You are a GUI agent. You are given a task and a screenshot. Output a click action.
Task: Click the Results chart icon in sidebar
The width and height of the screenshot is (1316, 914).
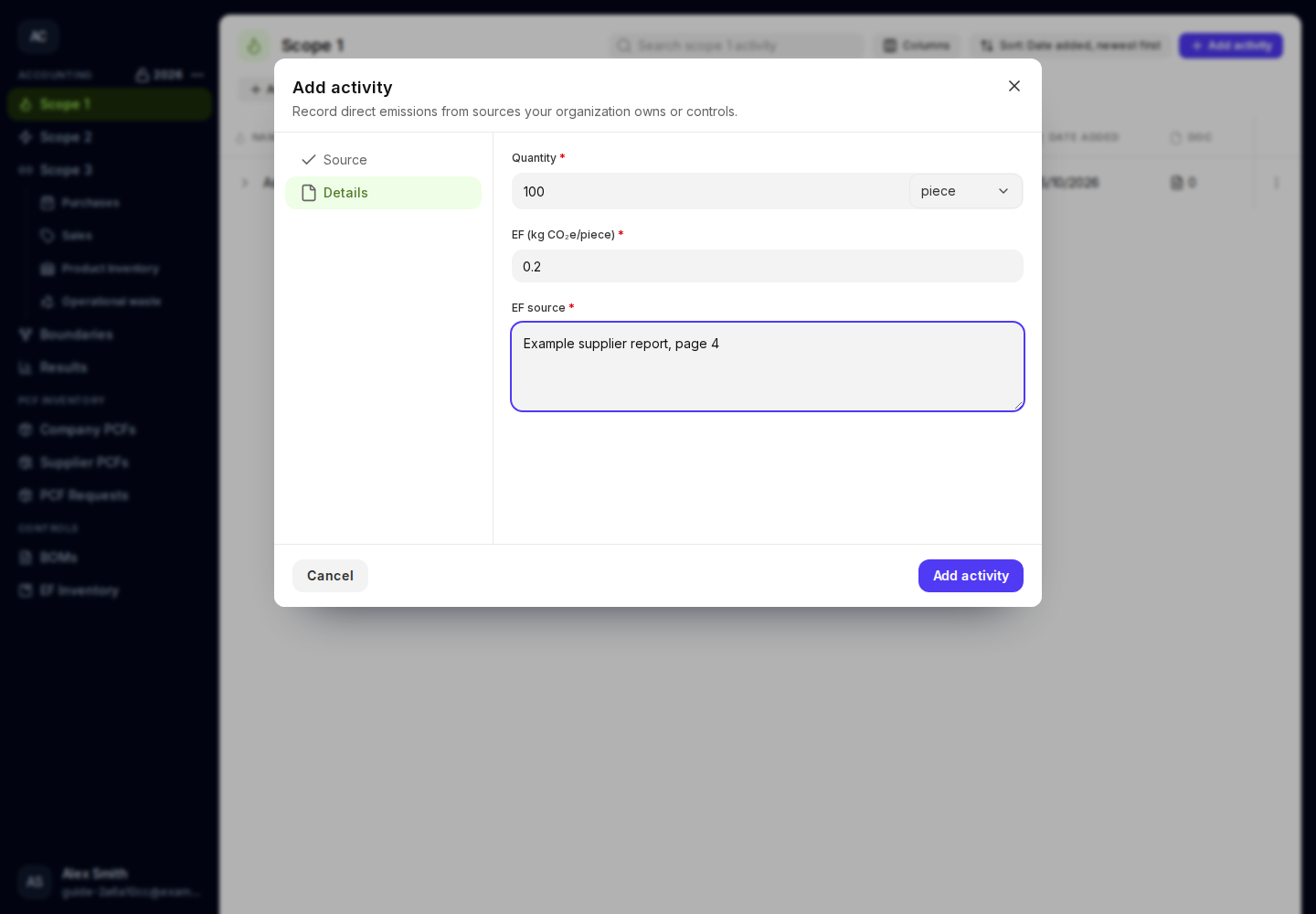26,367
